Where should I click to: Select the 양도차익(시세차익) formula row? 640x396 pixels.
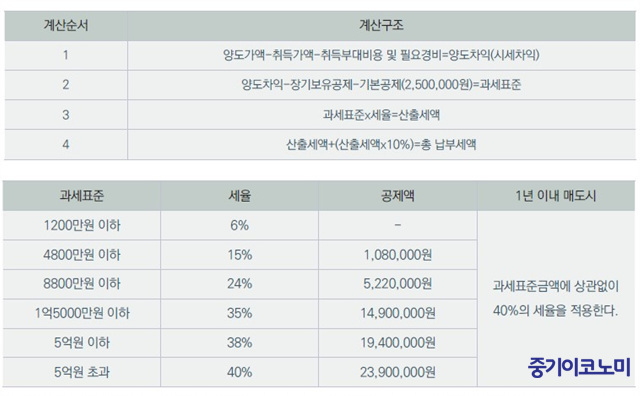point(320,55)
